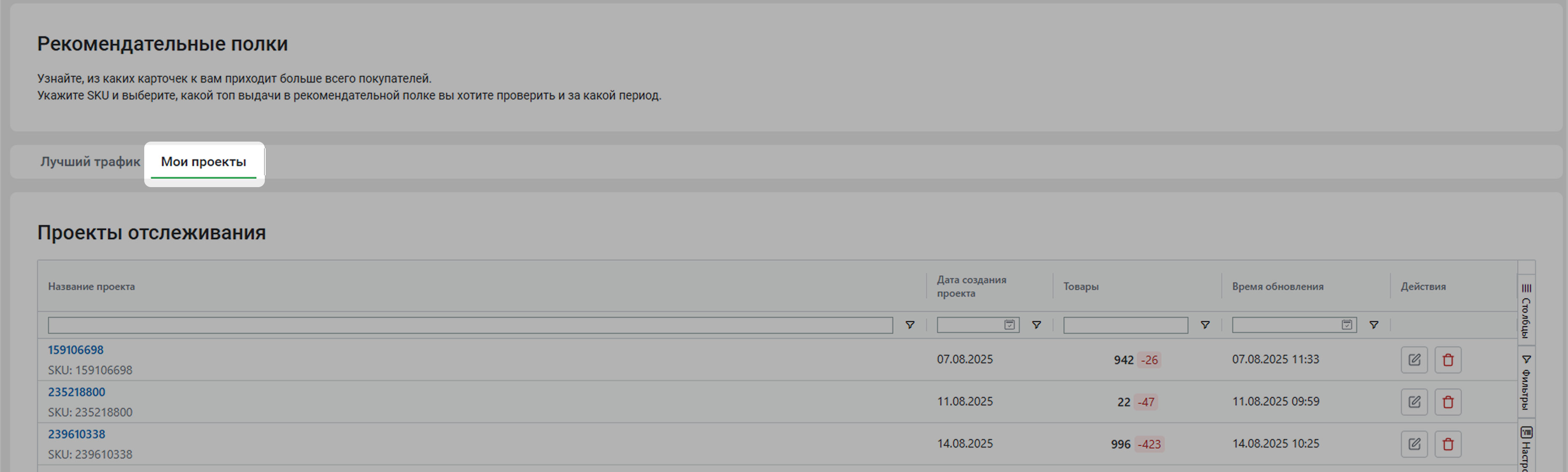The height and width of the screenshot is (472, 1568).
Task: Open filter funnel for Дата создания column
Action: click(x=1036, y=325)
